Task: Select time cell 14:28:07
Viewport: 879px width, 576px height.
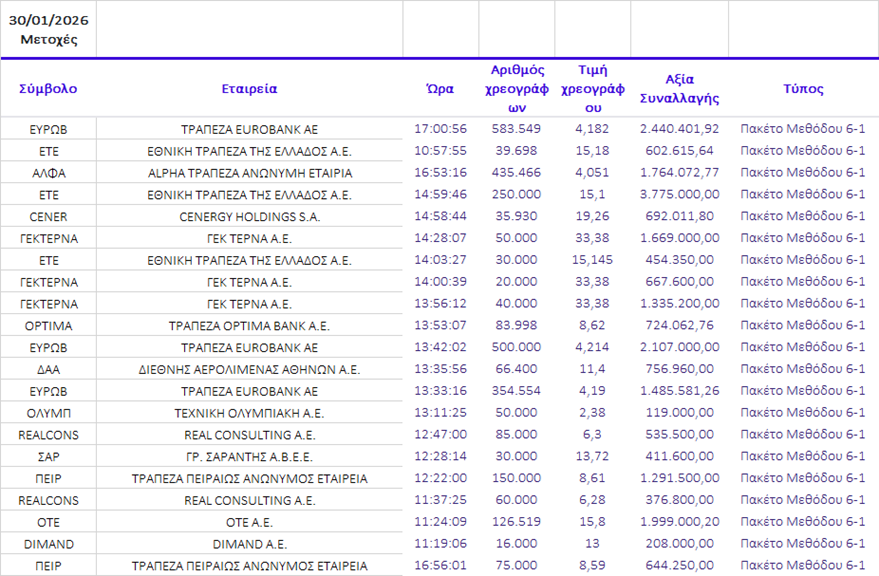Action: tap(440, 238)
